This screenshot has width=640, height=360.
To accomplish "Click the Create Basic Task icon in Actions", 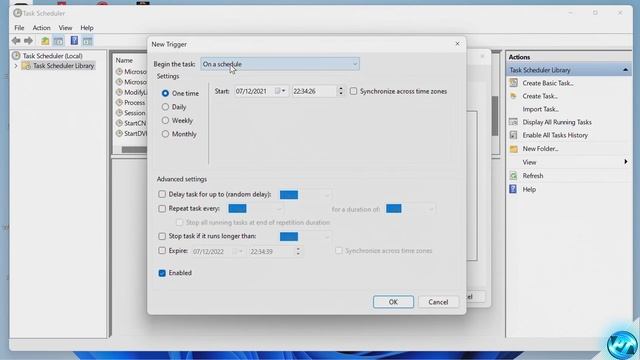I will [513, 83].
